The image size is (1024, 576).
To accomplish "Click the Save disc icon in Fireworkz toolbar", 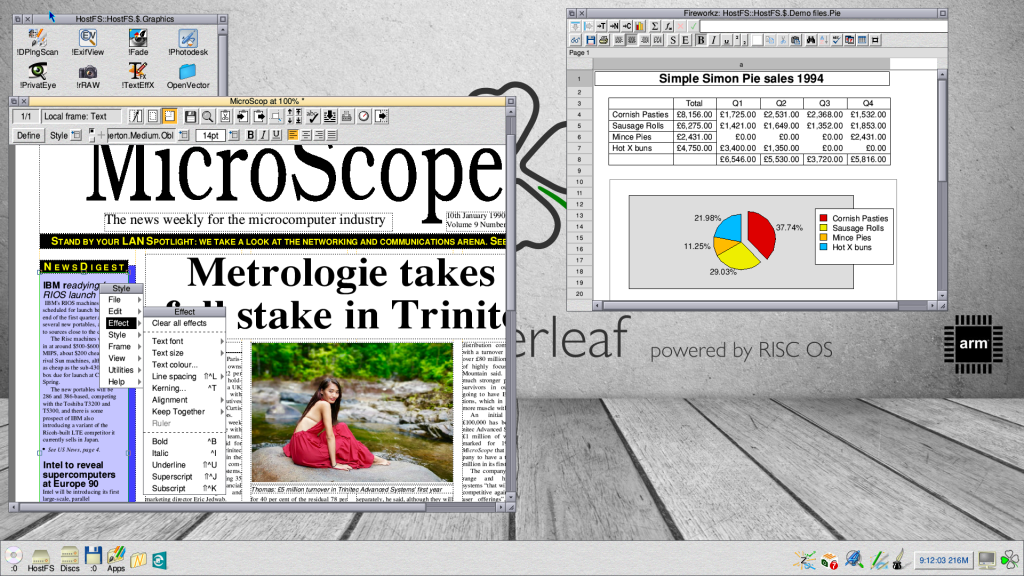I will pyautogui.click(x=589, y=39).
